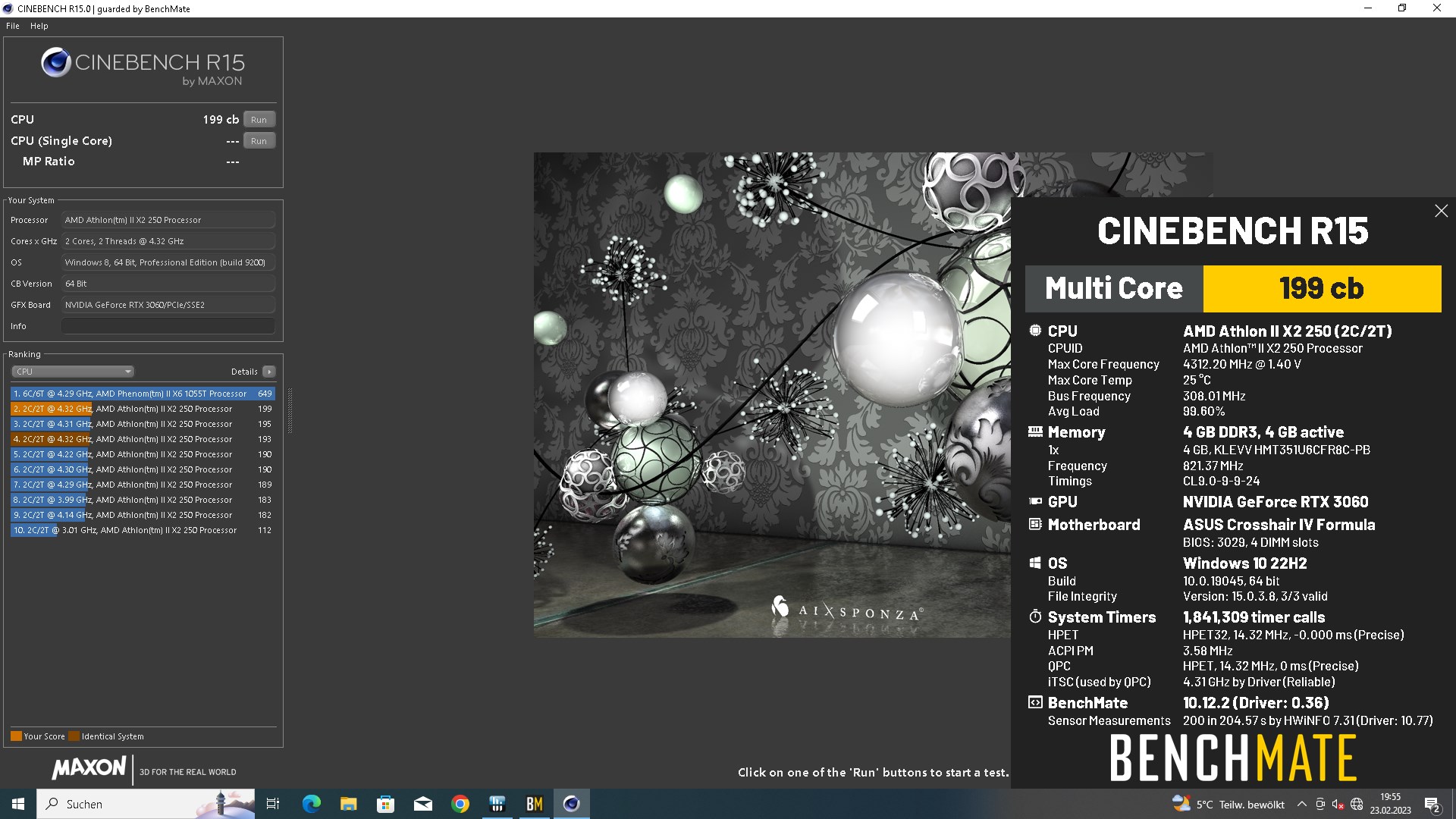Launch Google Chrome from taskbar
This screenshot has width=1456, height=819.
(x=460, y=804)
